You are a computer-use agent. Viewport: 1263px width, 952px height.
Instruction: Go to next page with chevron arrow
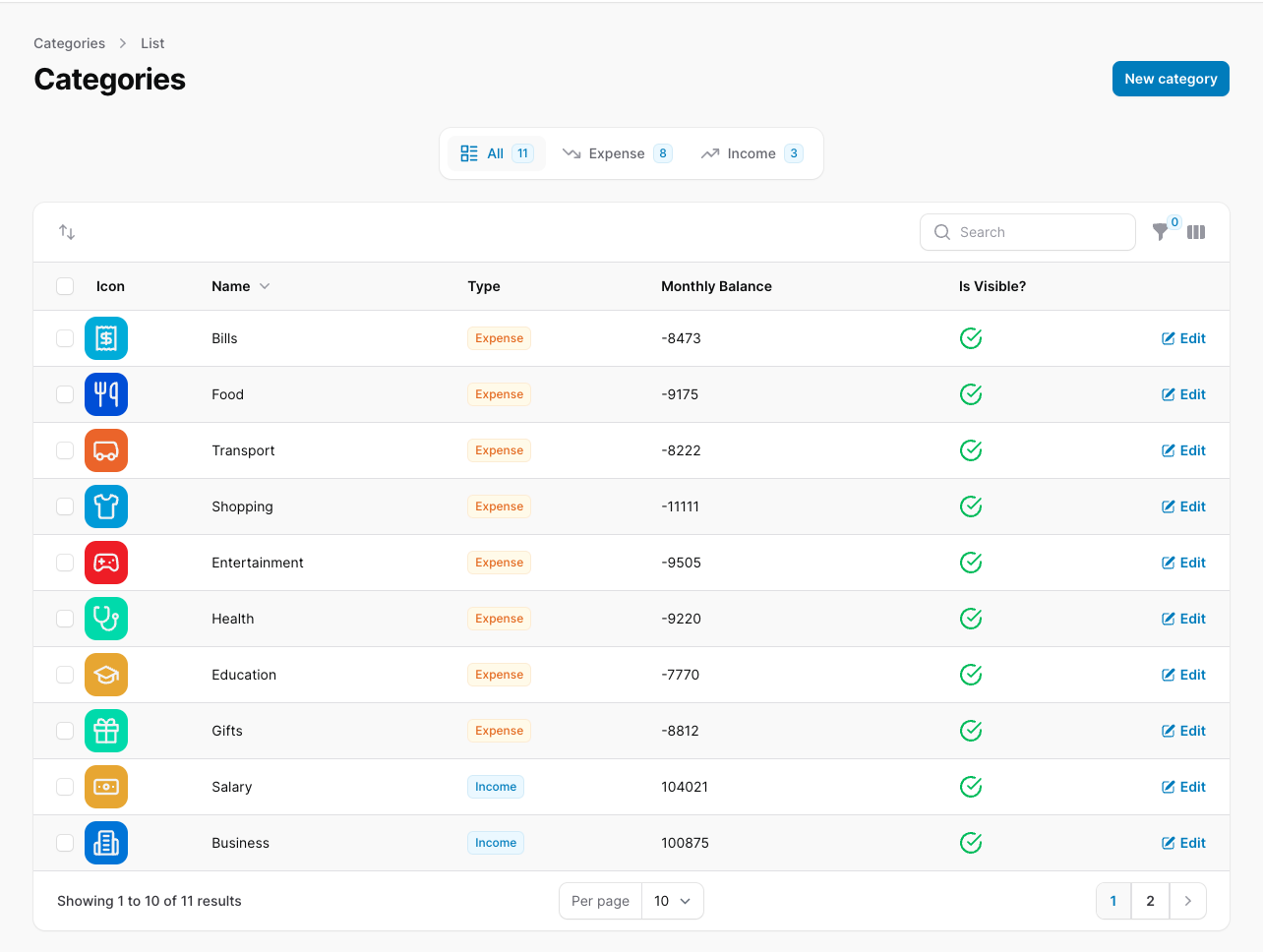point(1188,901)
